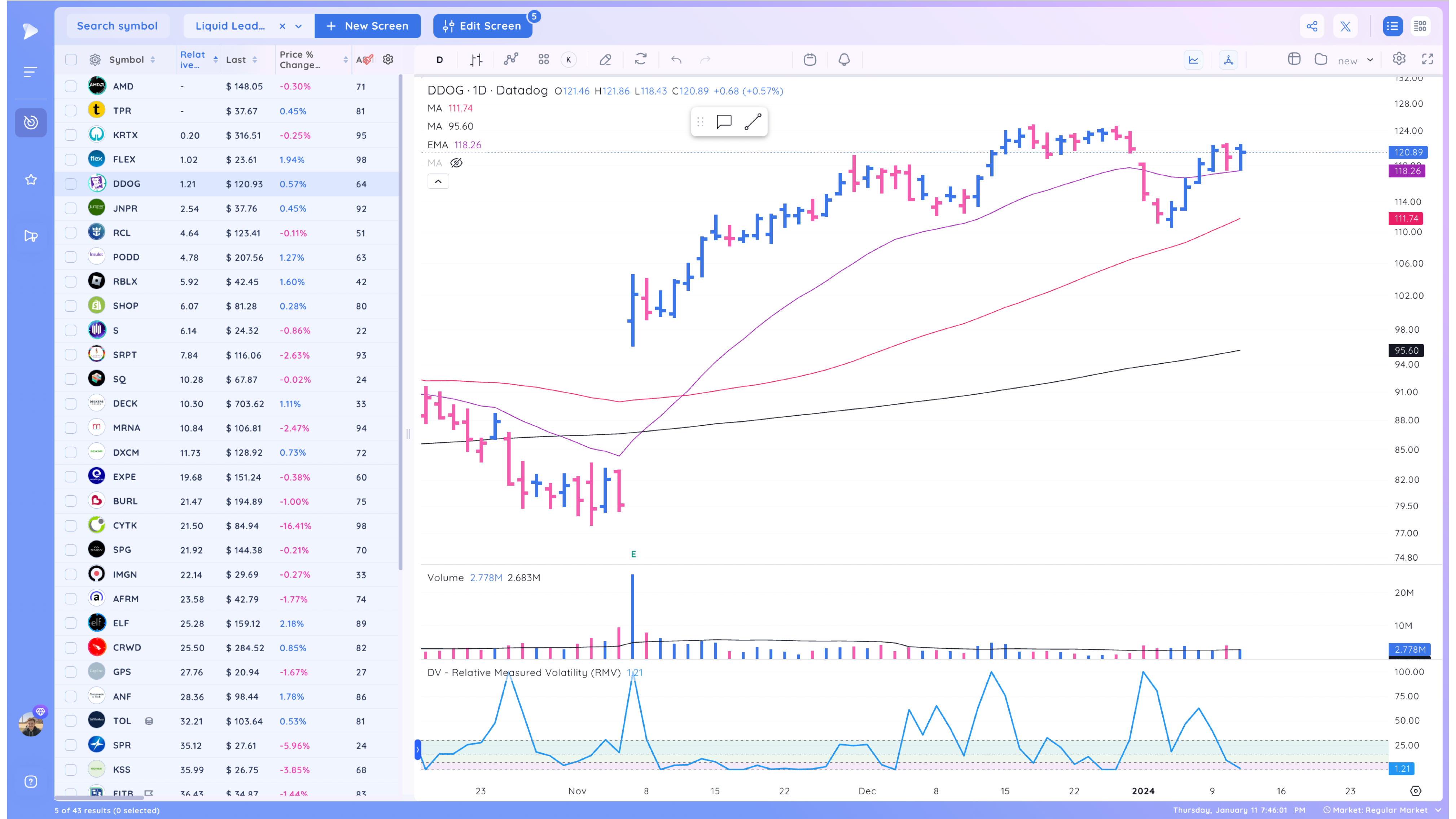Open the four-squares templates icon
1456x819 pixels.
(x=544, y=59)
